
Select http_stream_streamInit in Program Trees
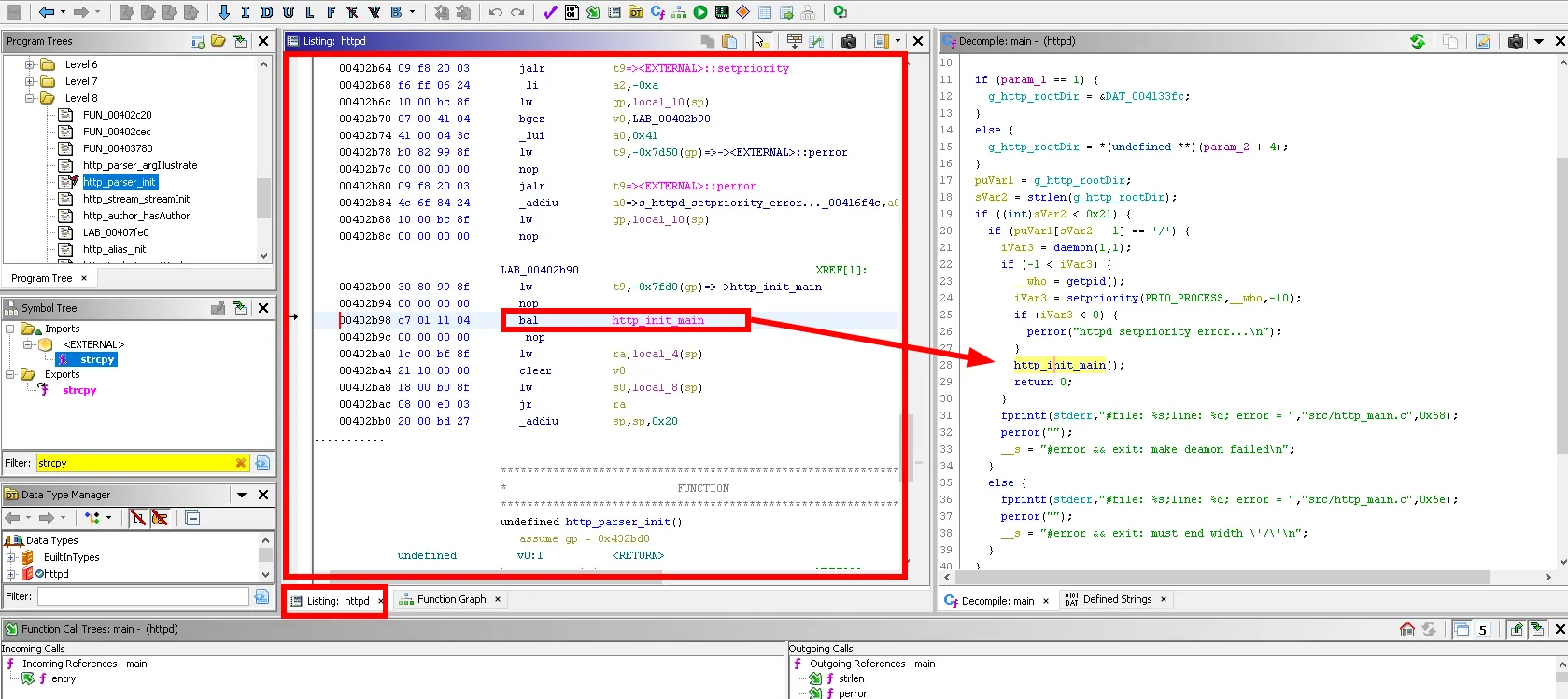tap(135, 199)
